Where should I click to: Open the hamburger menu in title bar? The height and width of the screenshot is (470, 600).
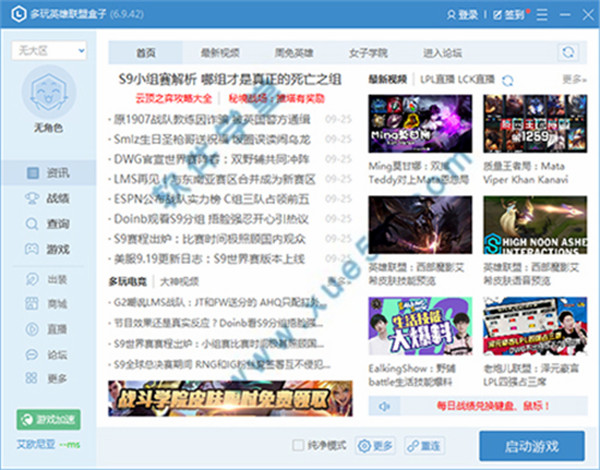[x=541, y=15]
